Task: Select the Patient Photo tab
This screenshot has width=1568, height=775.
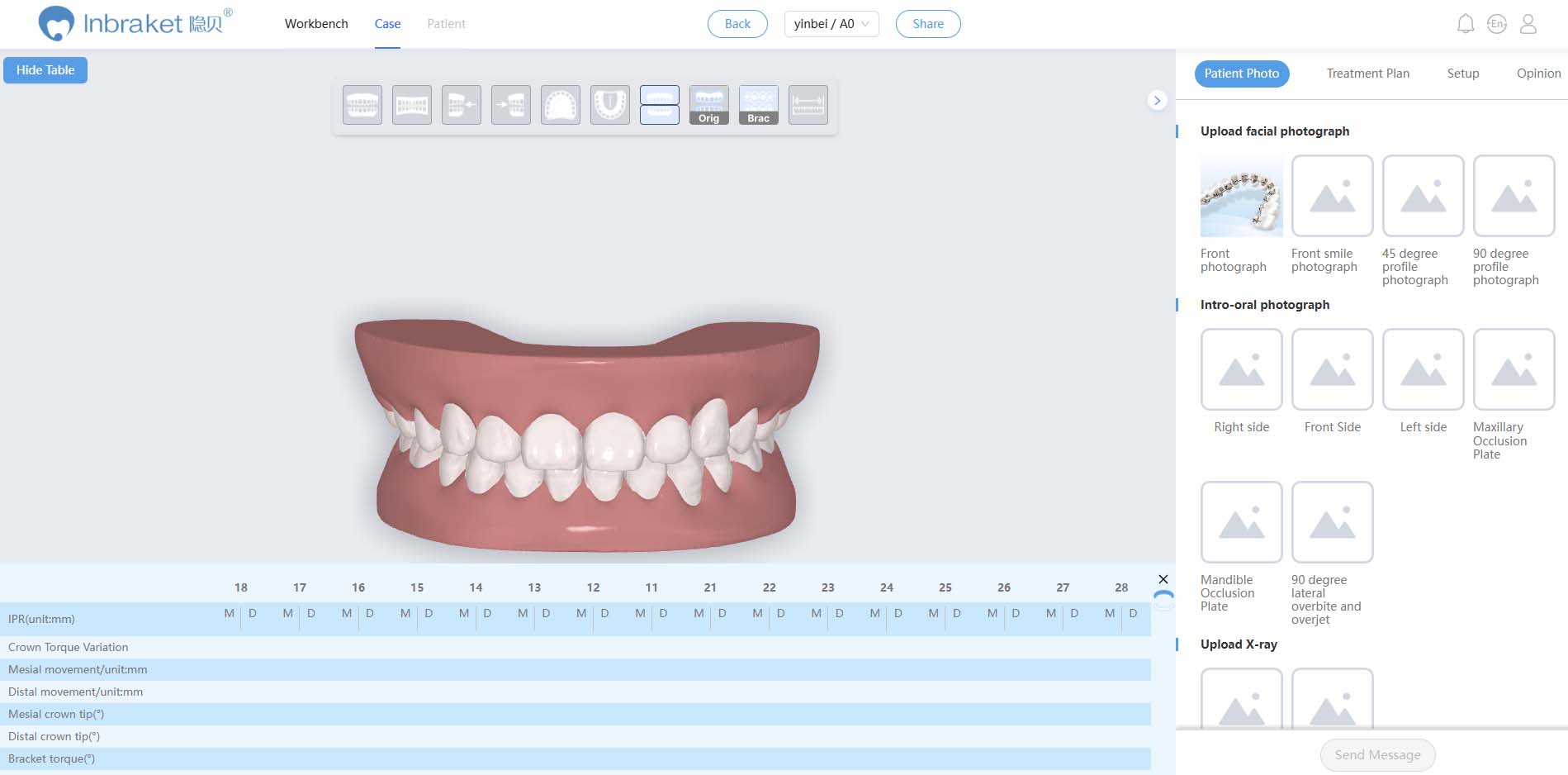Action: point(1242,74)
